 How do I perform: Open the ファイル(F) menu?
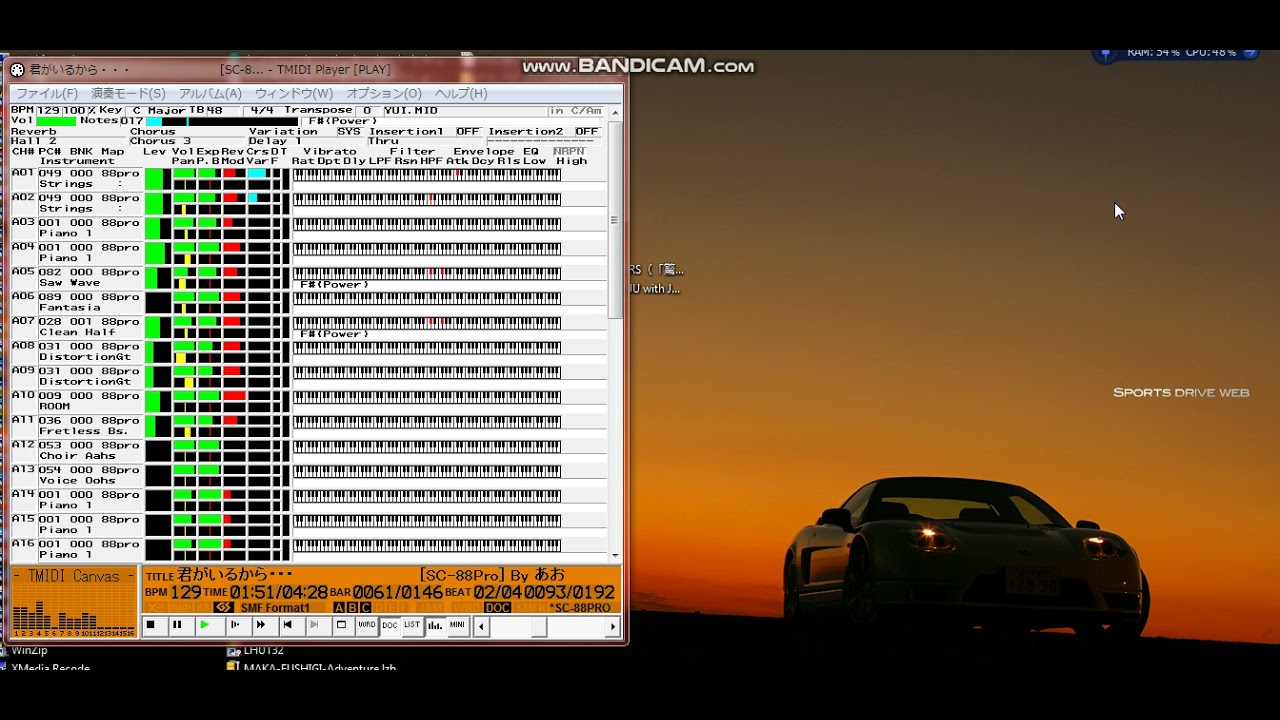(x=46, y=93)
